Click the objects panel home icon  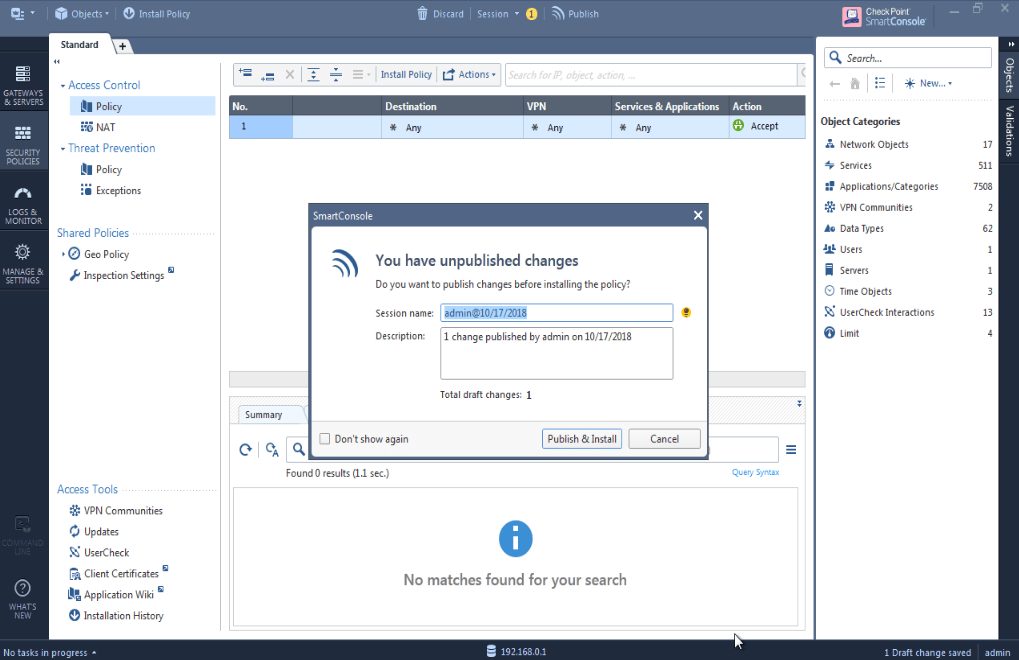855,83
